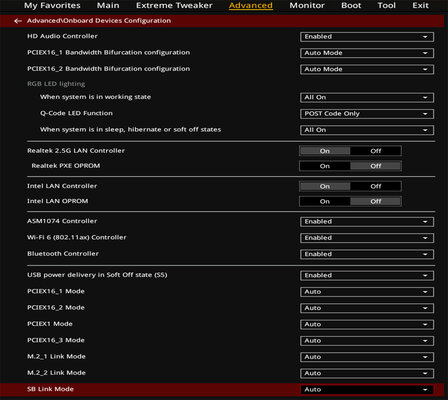Select the Tool menu tab

pos(386,5)
